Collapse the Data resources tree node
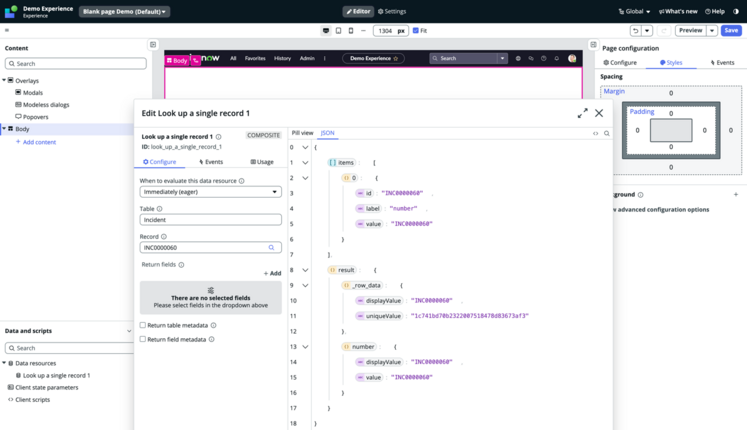 pos(4,363)
